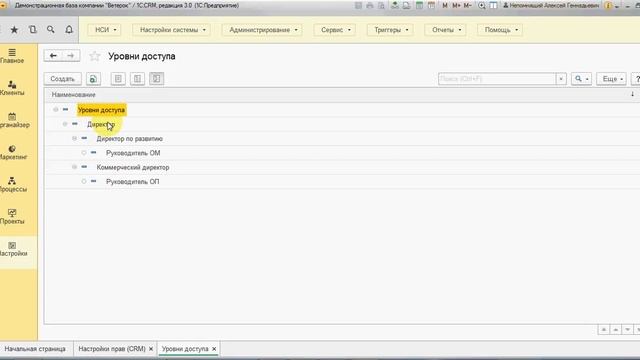Go forward with the right arrow button
The width and height of the screenshot is (640, 360).
[x=71, y=56]
